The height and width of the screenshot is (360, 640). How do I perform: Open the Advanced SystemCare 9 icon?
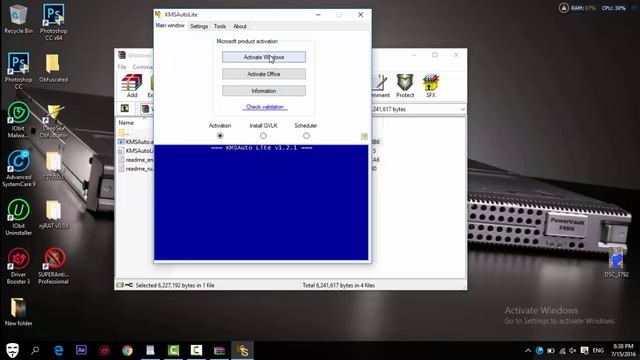point(18,168)
